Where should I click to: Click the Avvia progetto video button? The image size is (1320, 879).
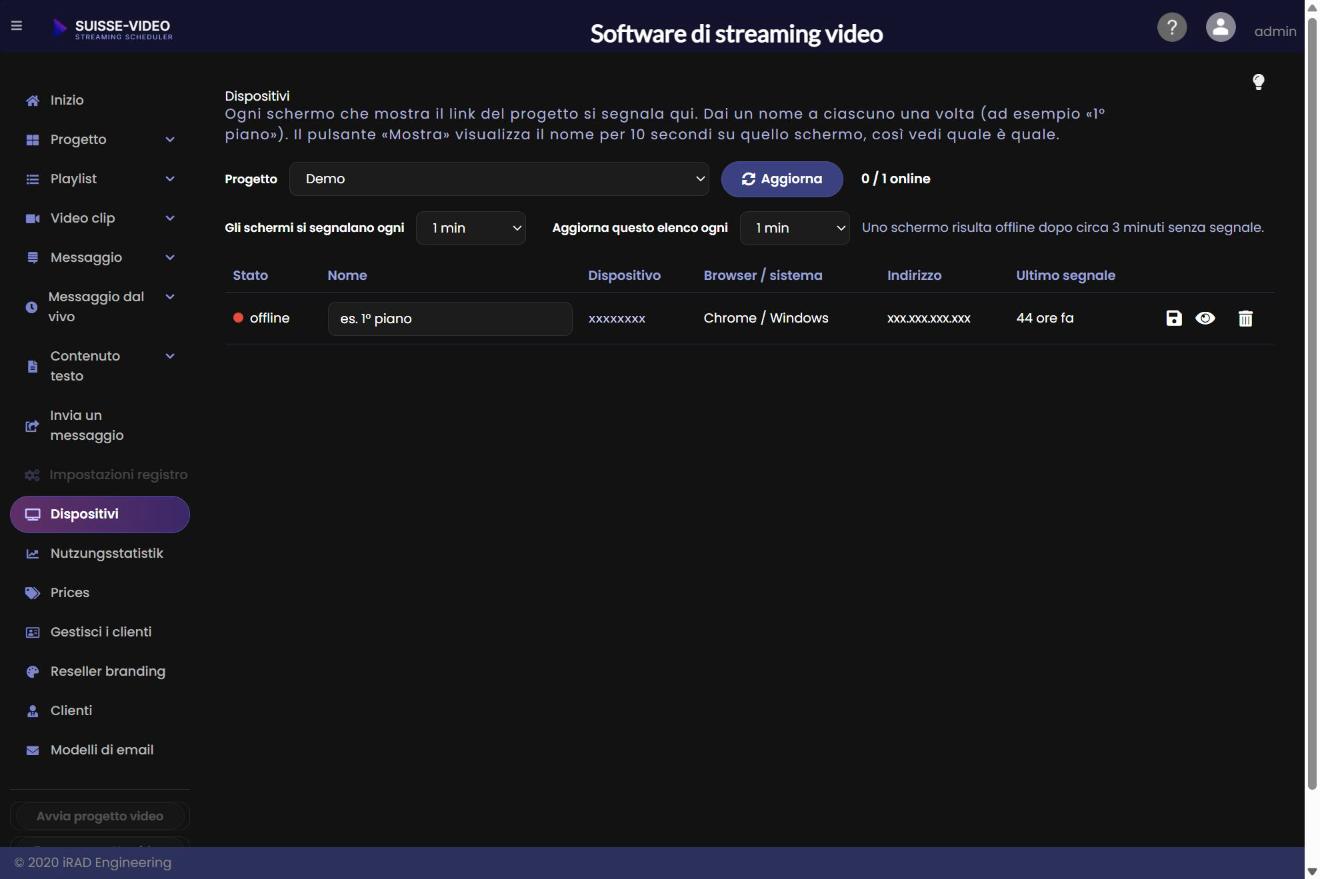tap(100, 816)
